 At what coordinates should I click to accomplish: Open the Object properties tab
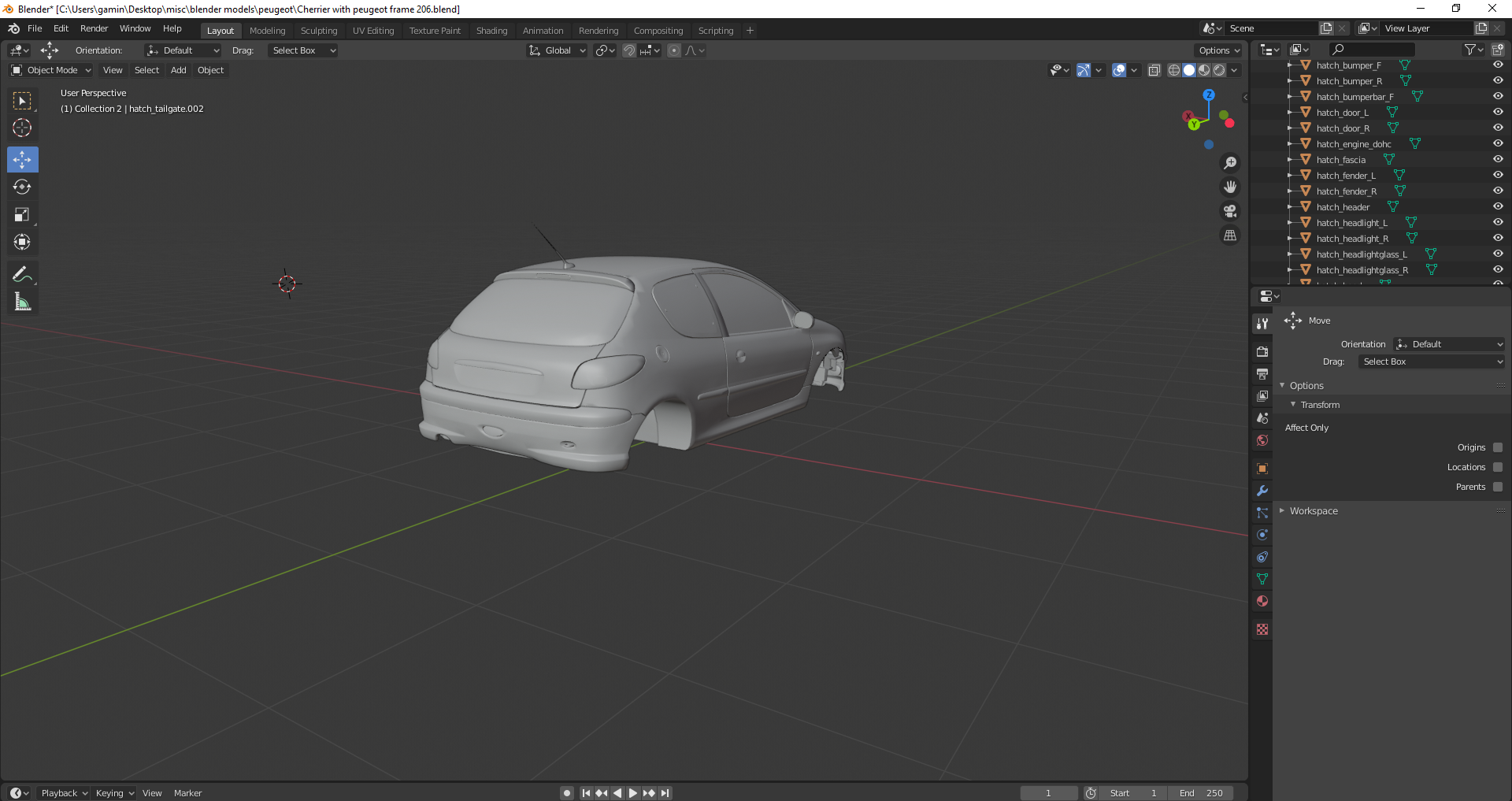click(1262, 469)
